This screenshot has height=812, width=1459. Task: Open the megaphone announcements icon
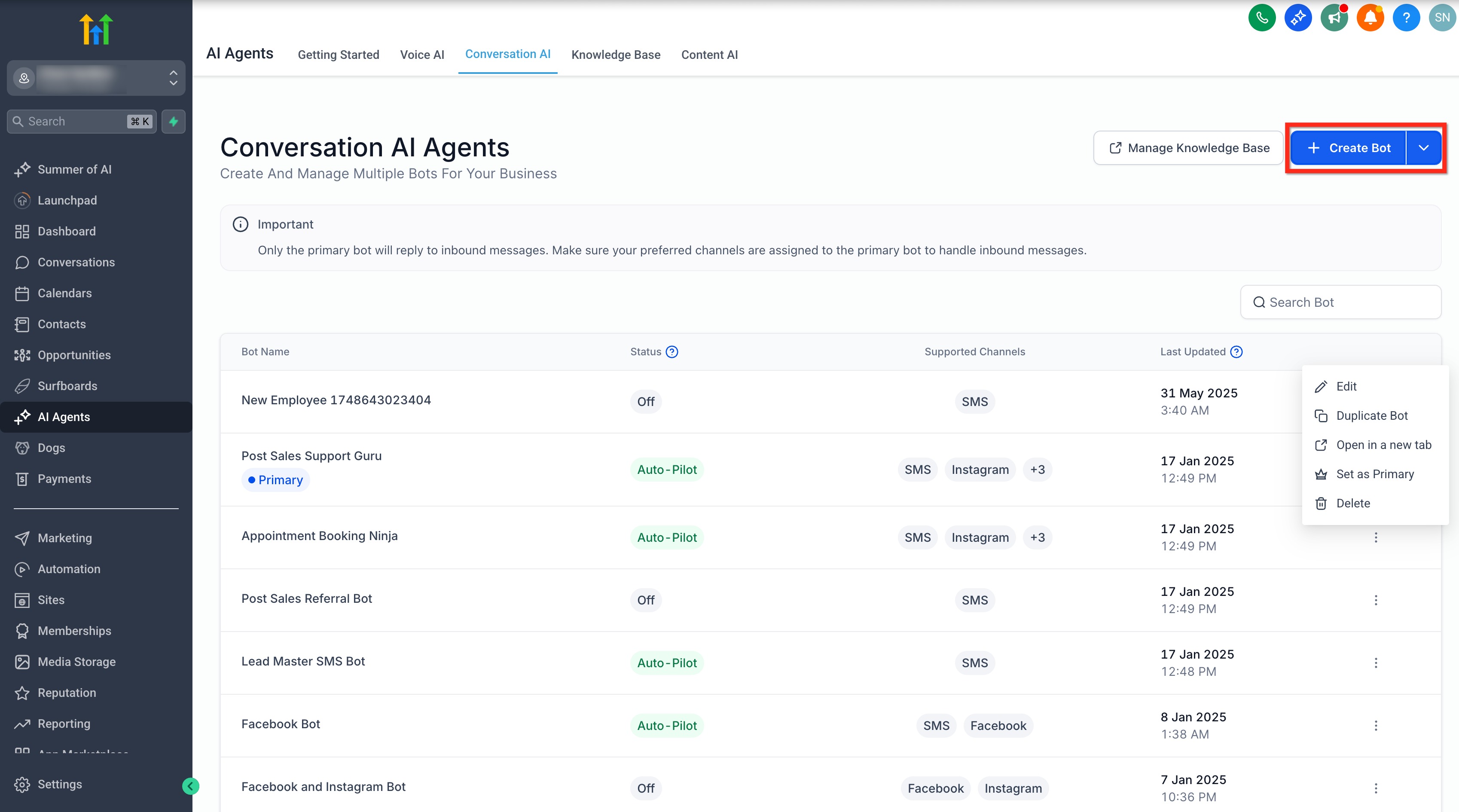pyautogui.click(x=1334, y=18)
